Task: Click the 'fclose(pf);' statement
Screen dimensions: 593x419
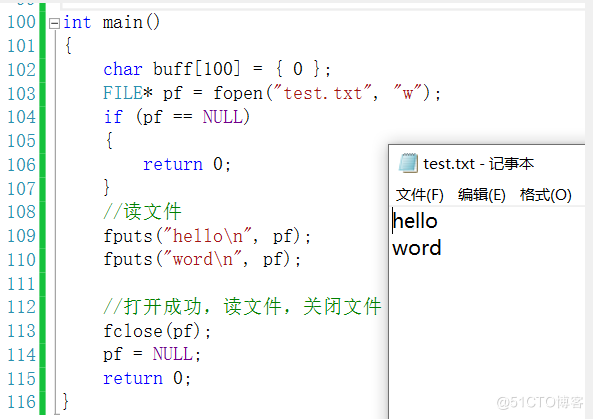Action: [157, 331]
